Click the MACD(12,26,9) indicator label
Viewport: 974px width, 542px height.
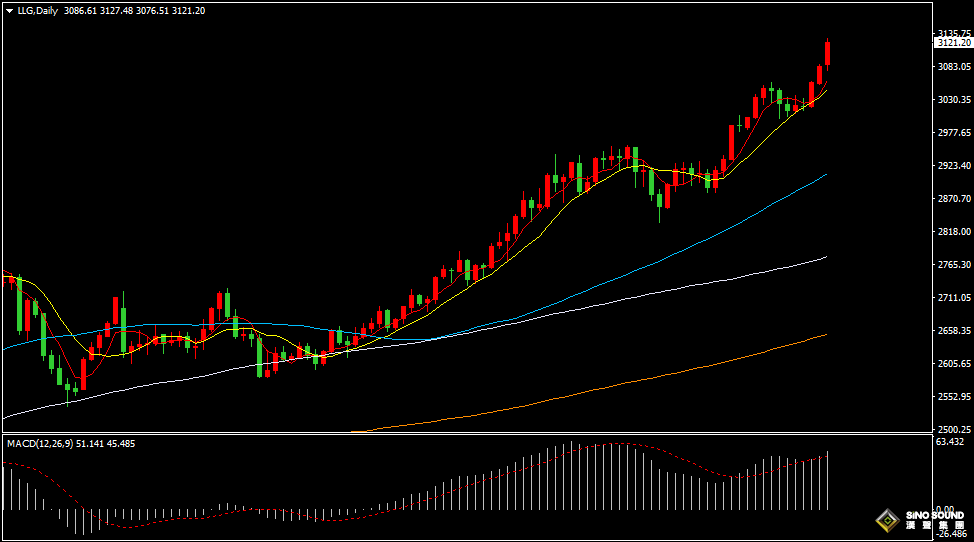(x=37, y=443)
